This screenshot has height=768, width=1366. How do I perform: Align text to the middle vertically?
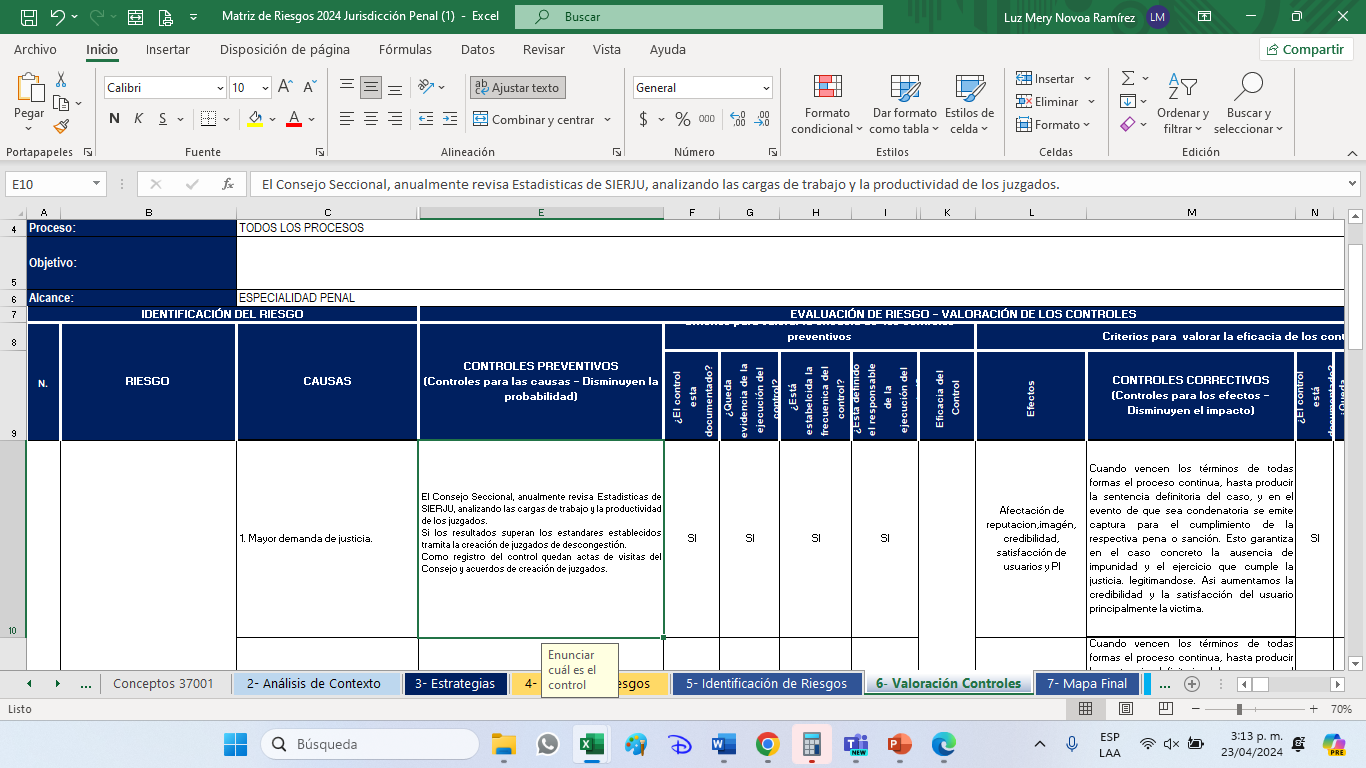coord(371,87)
